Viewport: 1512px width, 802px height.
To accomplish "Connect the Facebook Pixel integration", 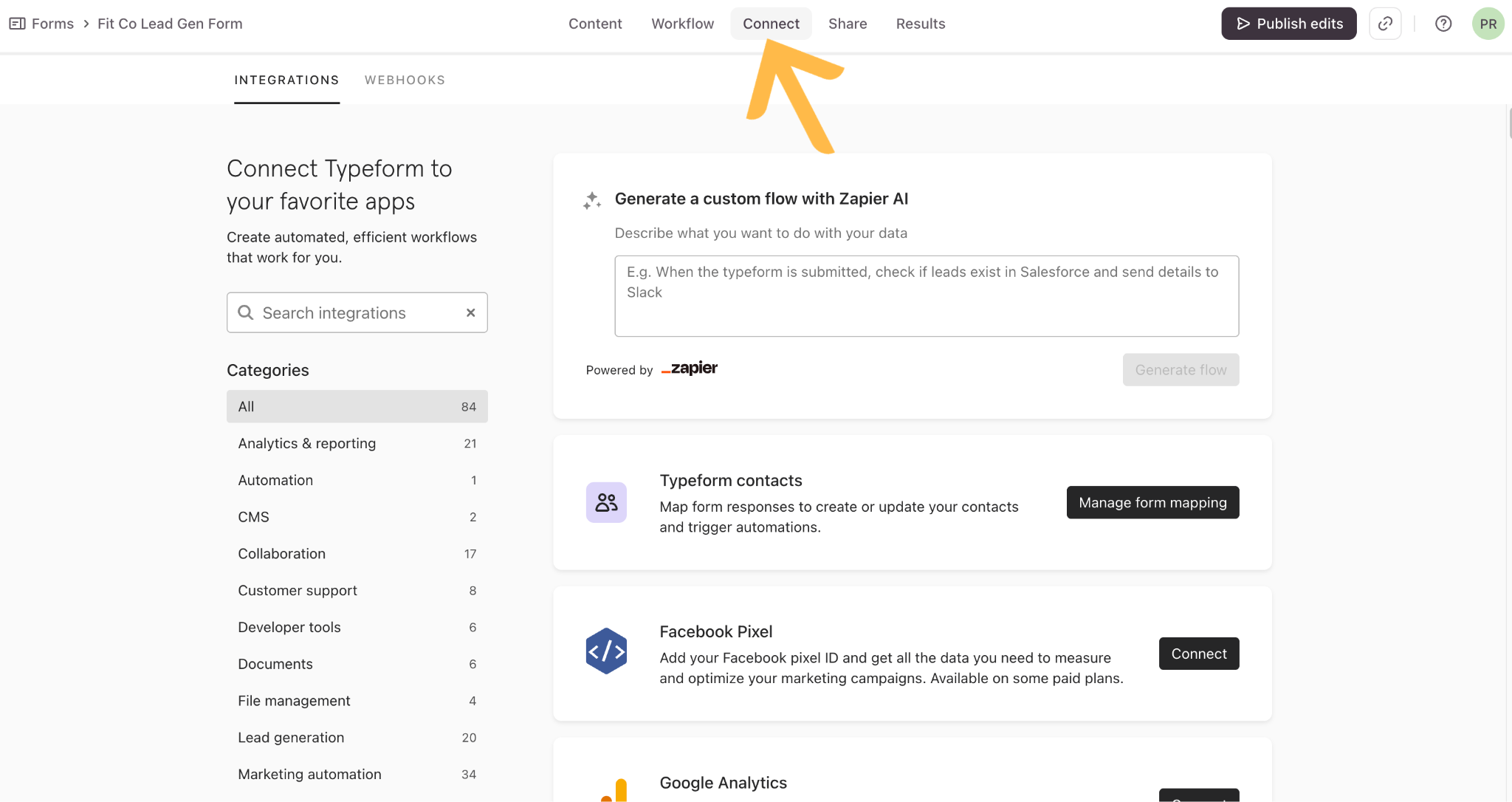I will click(x=1198, y=654).
